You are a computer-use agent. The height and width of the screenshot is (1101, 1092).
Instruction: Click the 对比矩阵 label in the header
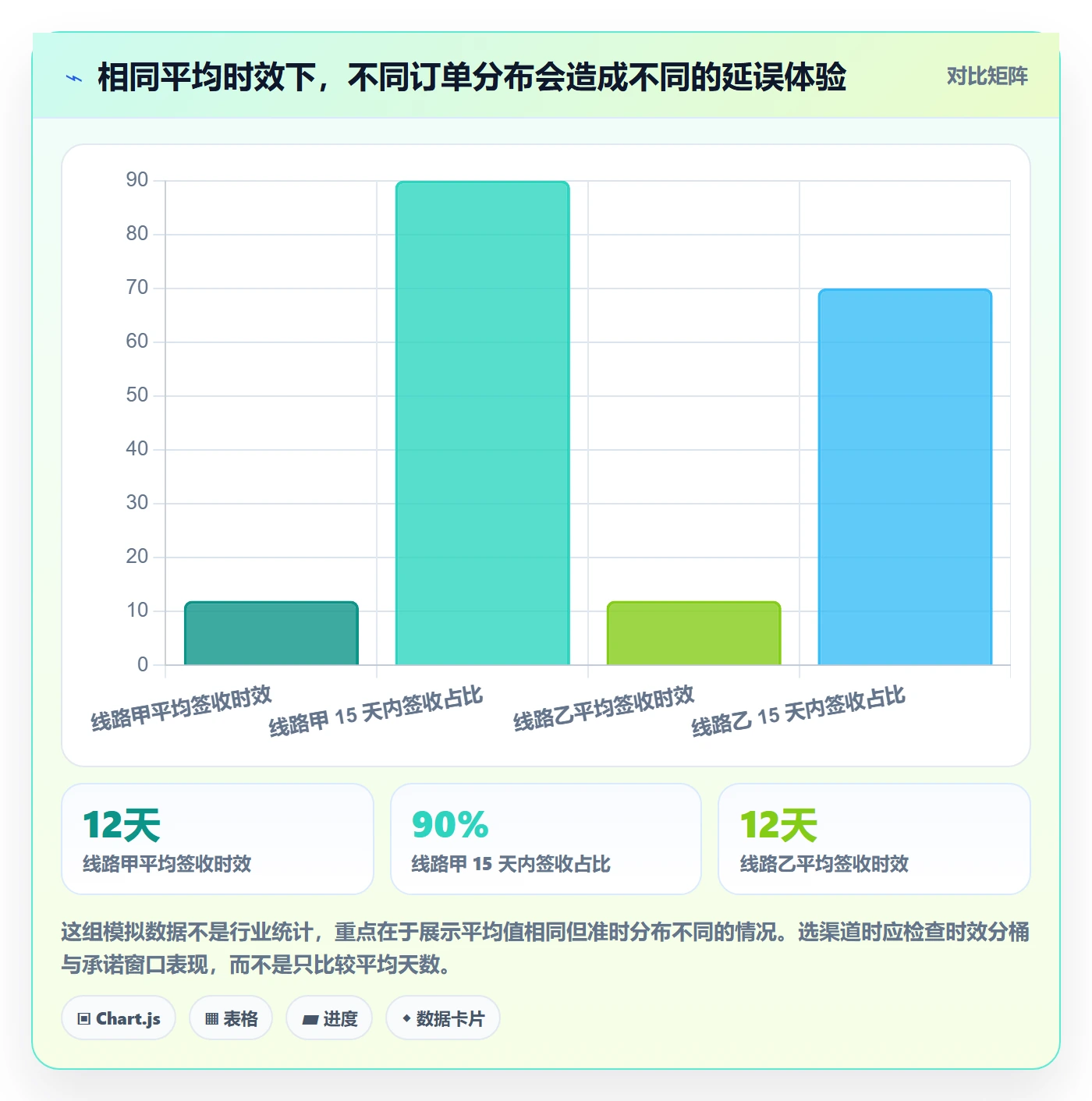[987, 76]
